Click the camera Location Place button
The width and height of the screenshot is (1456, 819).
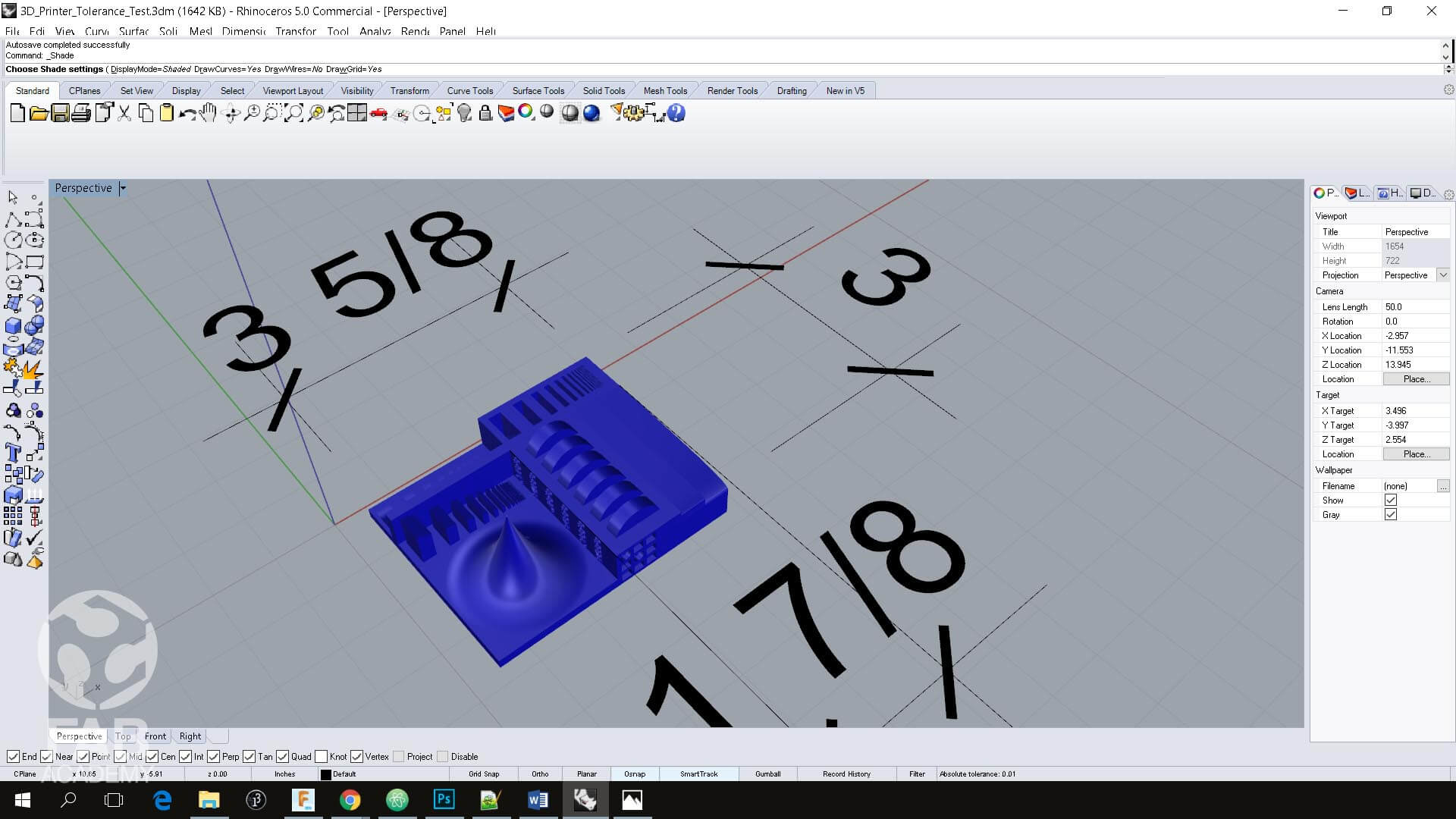(x=1416, y=379)
